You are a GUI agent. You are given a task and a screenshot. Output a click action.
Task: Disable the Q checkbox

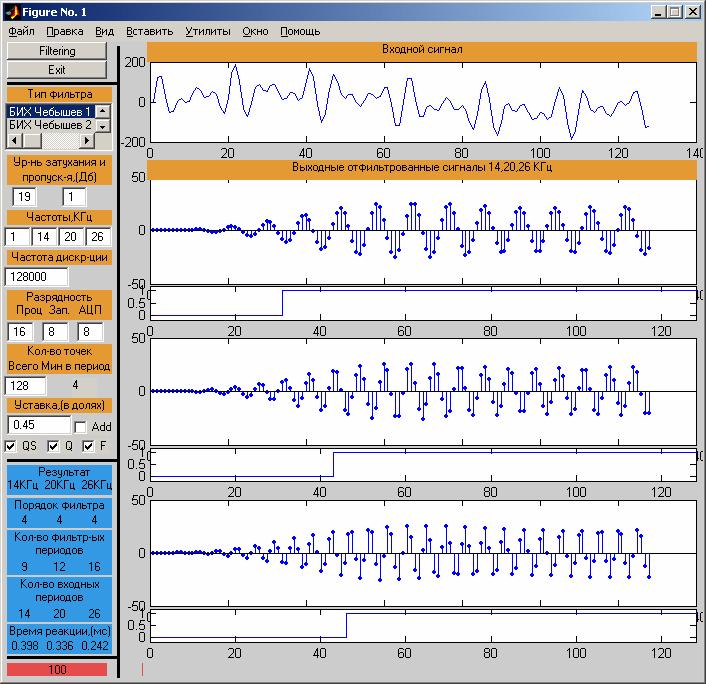click(x=54, y=446)
